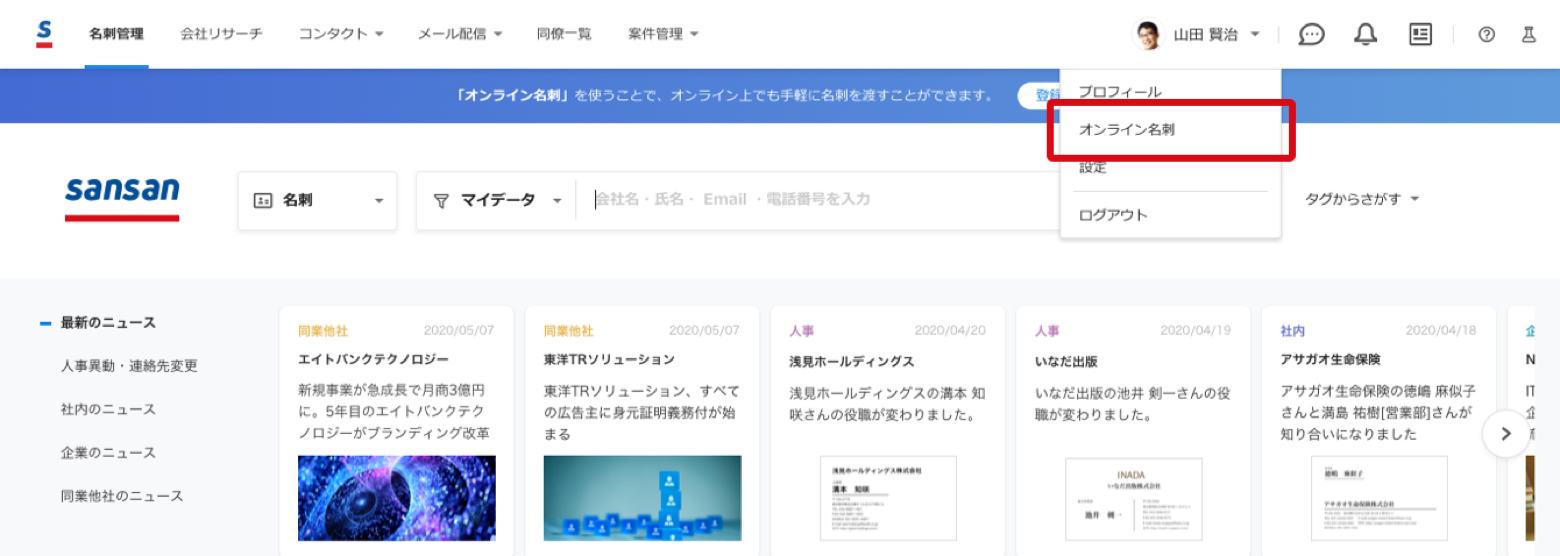Click 浅見ホールディングス business card image

(x=888, y=498)
